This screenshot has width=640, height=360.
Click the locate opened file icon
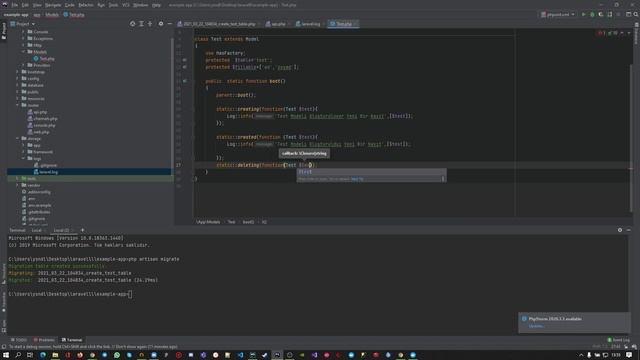point(133,24)
